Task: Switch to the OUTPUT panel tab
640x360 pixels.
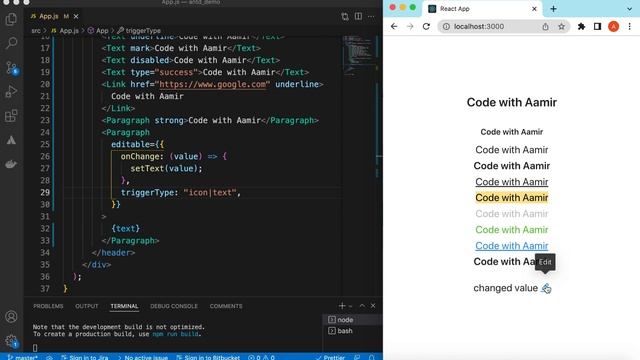Action: click(x=87, y=306)
